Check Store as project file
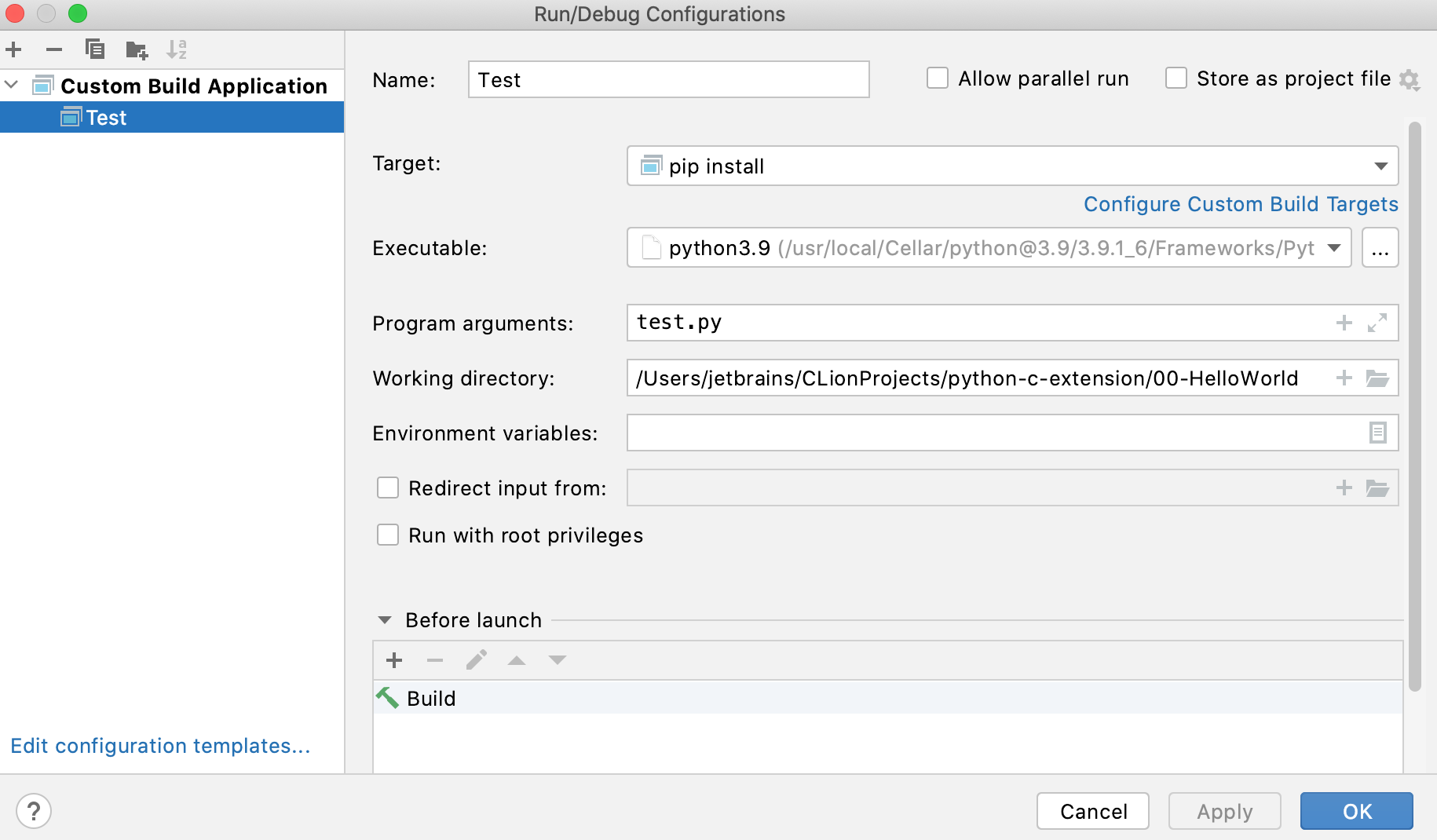 point(1176,78)
